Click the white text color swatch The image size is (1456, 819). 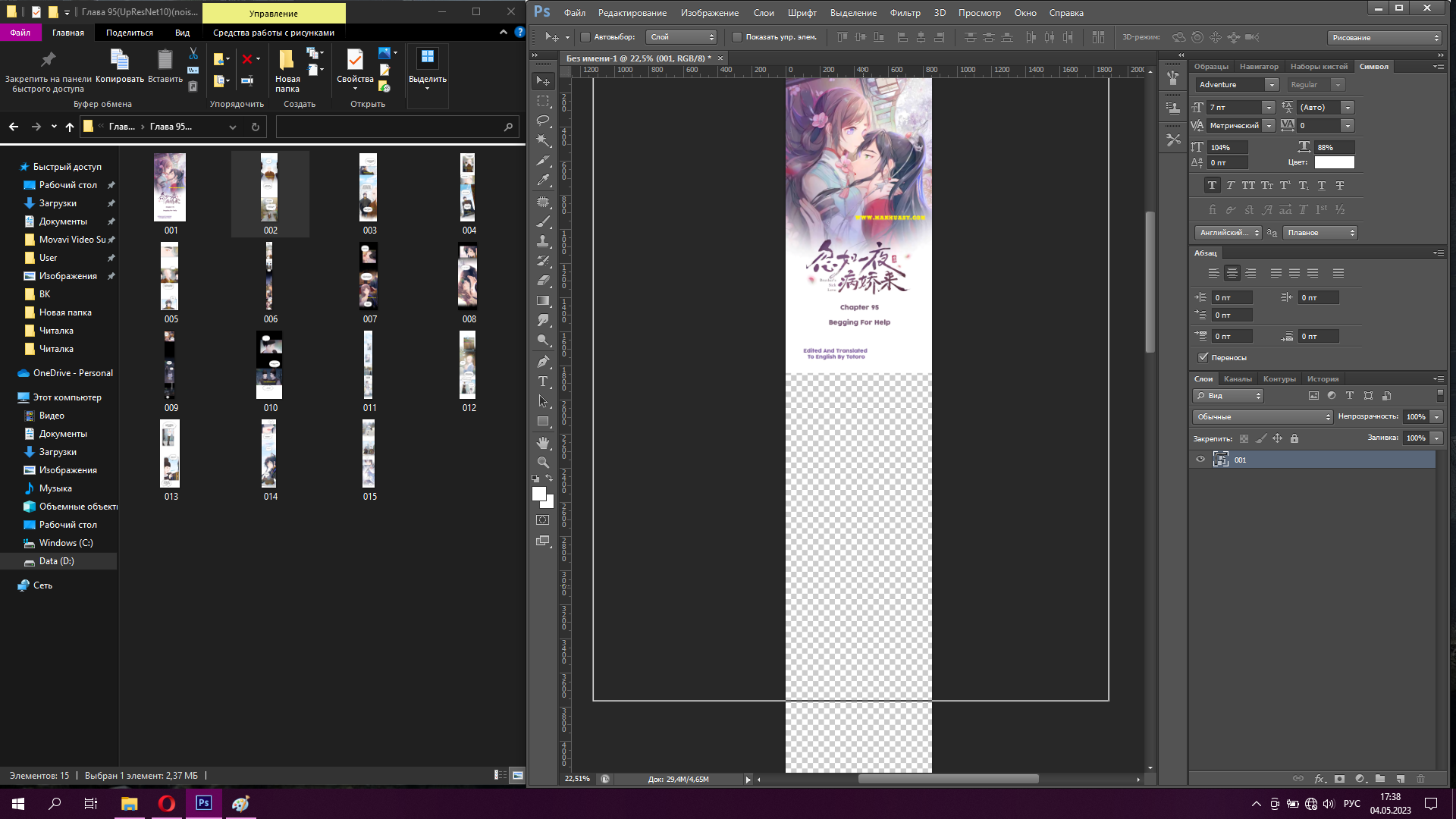(x=1334, y=162)
